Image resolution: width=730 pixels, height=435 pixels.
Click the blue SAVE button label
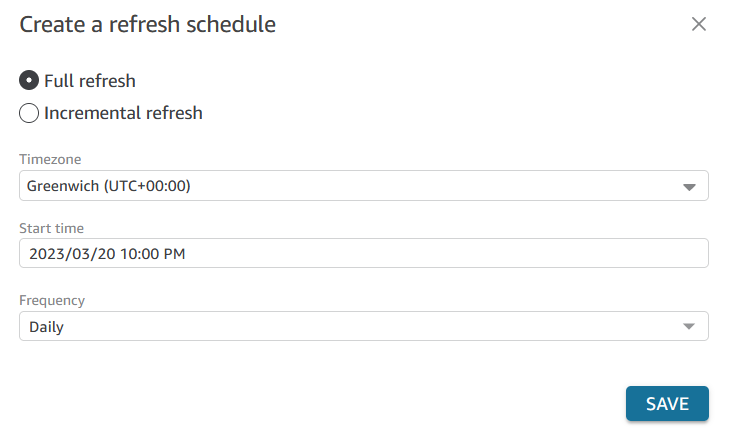[x=667, y=404]
